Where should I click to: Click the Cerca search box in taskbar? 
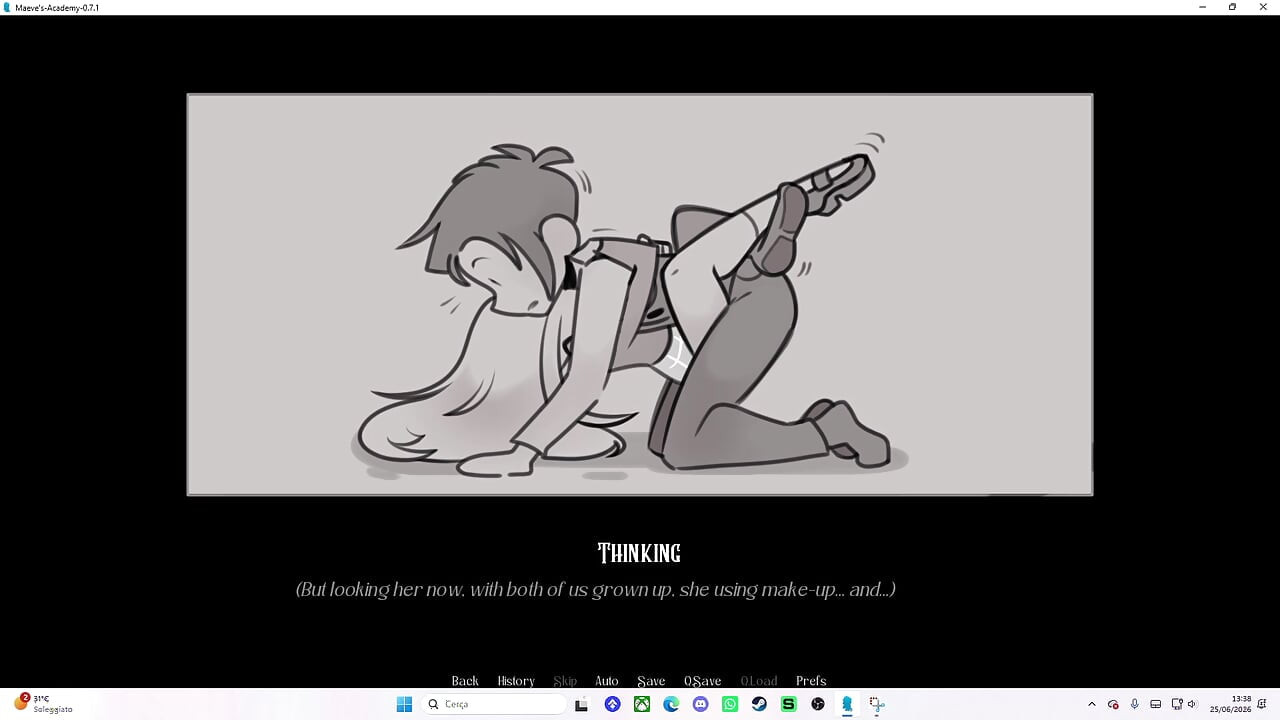click(x=494, y=704)
